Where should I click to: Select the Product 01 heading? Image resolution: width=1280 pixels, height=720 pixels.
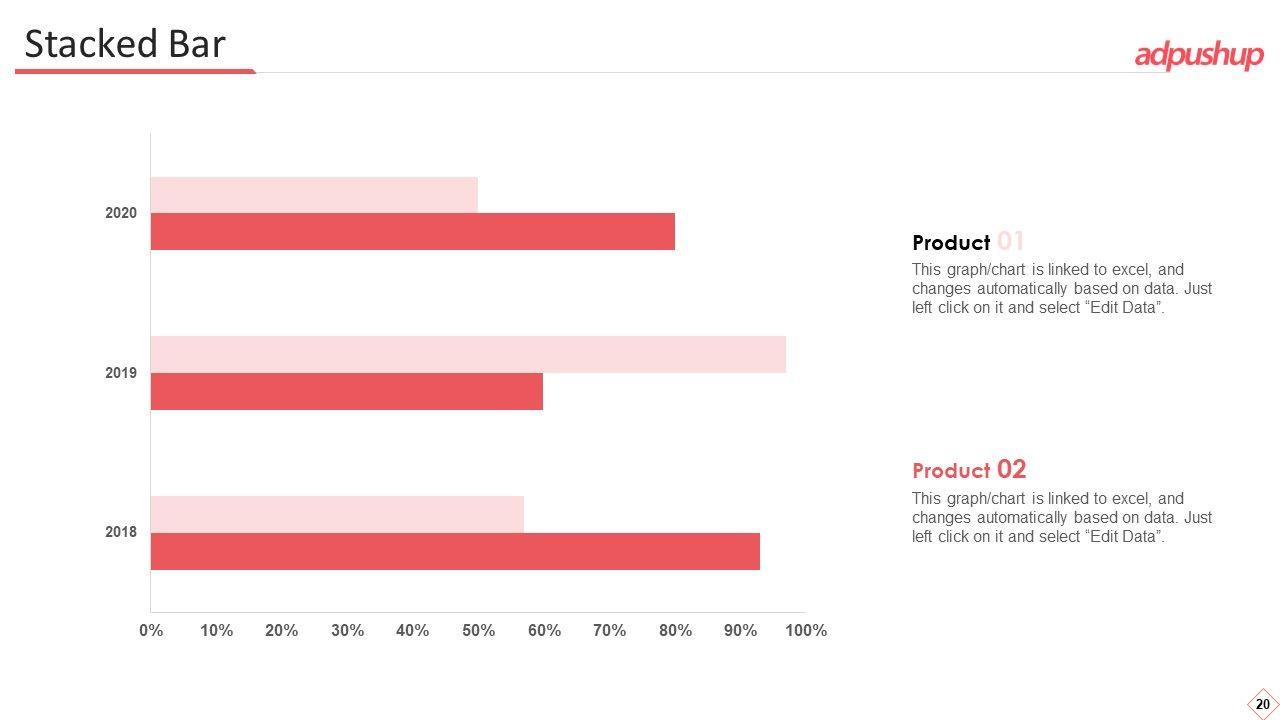click(x=968, y=242)
